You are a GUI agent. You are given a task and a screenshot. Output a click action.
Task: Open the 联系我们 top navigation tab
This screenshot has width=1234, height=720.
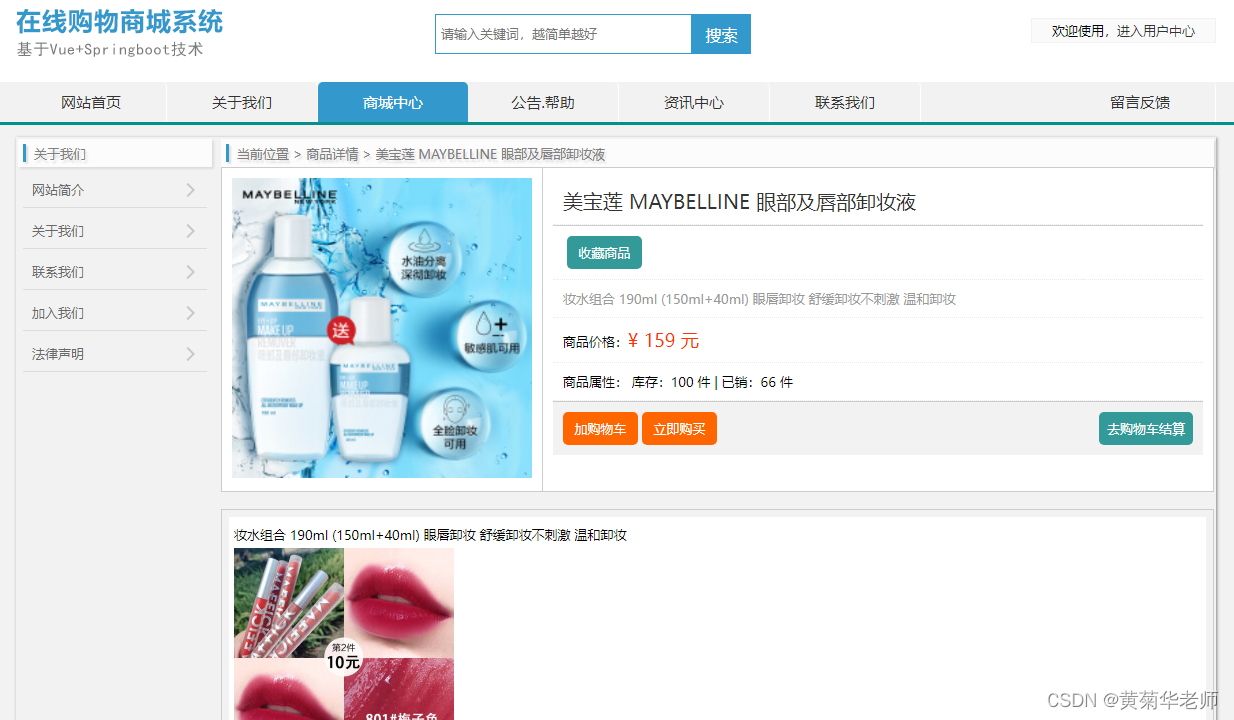click(x=845, y=102)
